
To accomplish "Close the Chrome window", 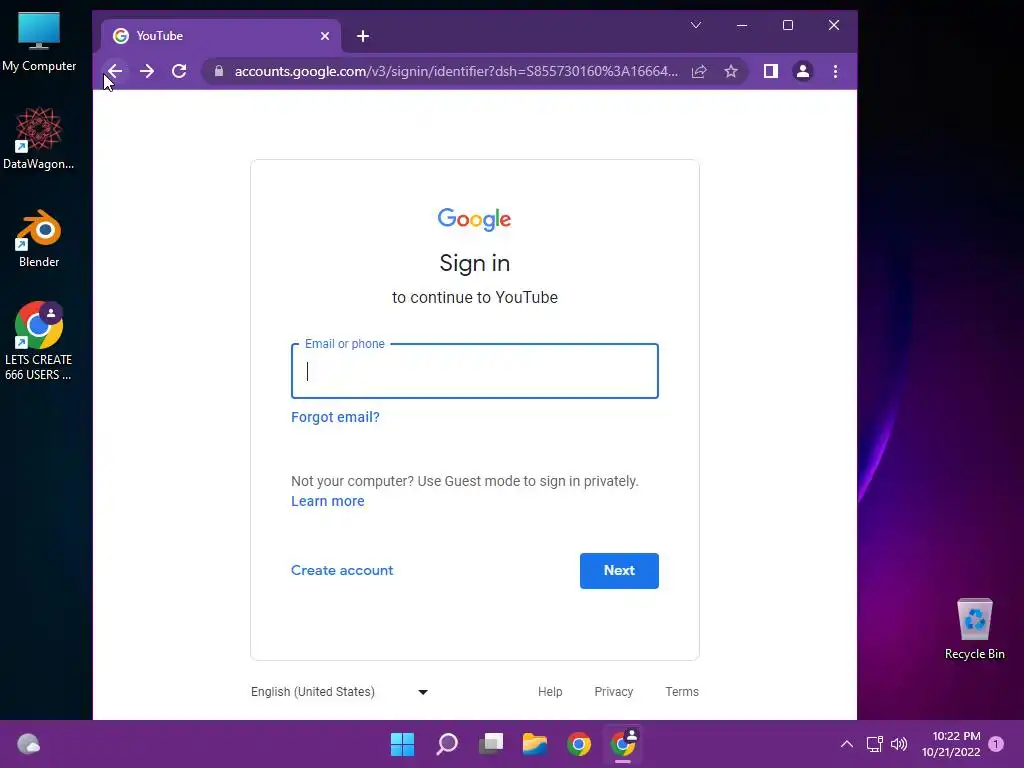I will [x=834, y=25].
